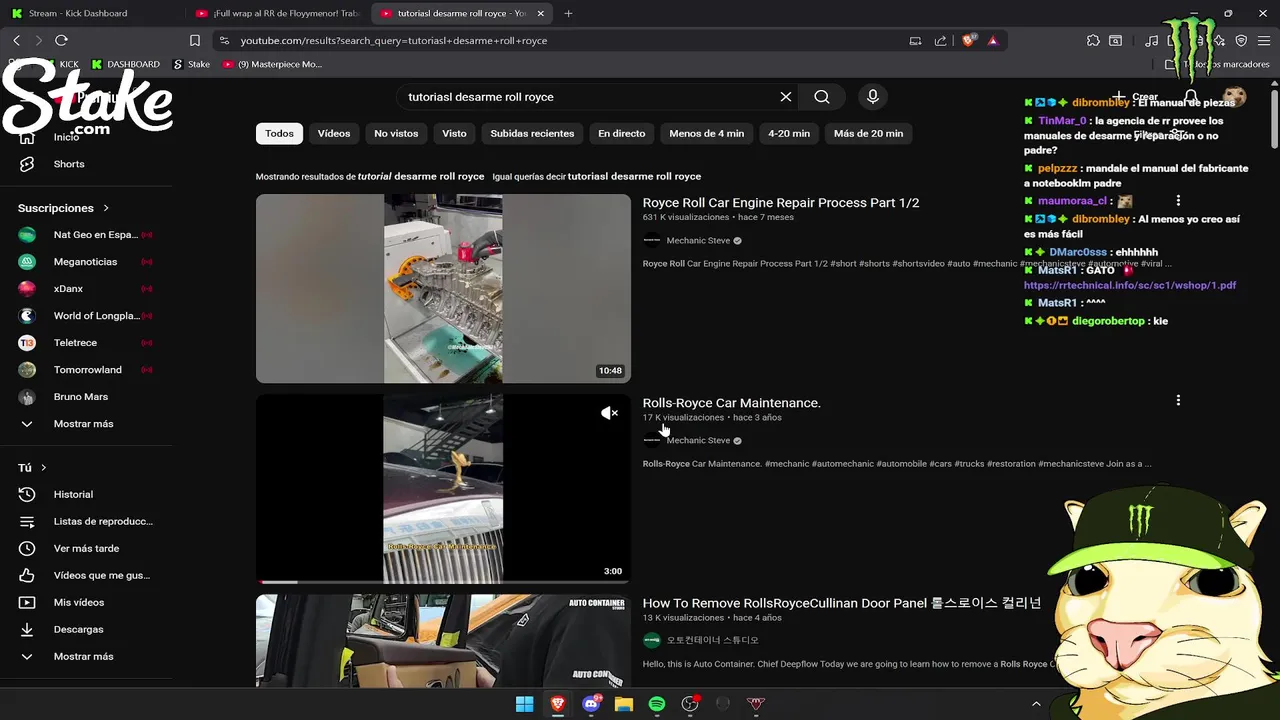The height and width of the screenshot is (720, 1280).
Task: Select the Todos filter chip
Action: 279,133
